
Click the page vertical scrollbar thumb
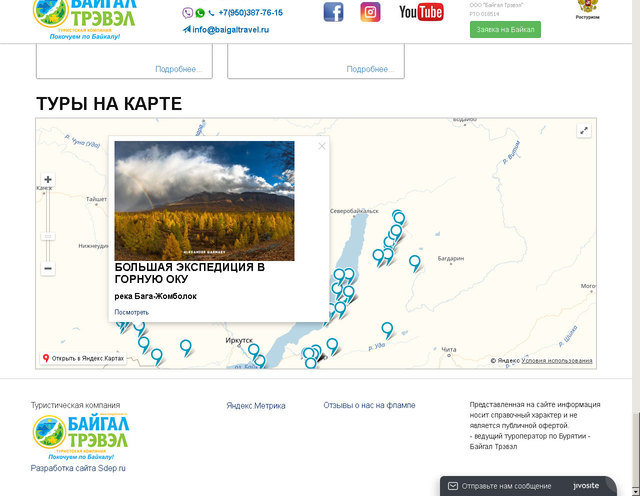pyautogui.click(x=636, y=449)
